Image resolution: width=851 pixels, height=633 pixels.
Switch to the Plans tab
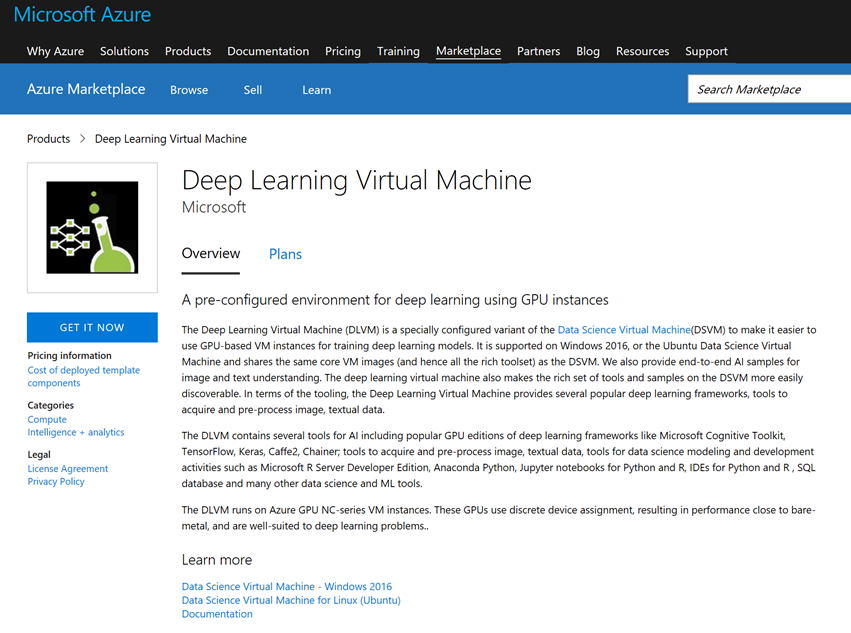point(285,254)
